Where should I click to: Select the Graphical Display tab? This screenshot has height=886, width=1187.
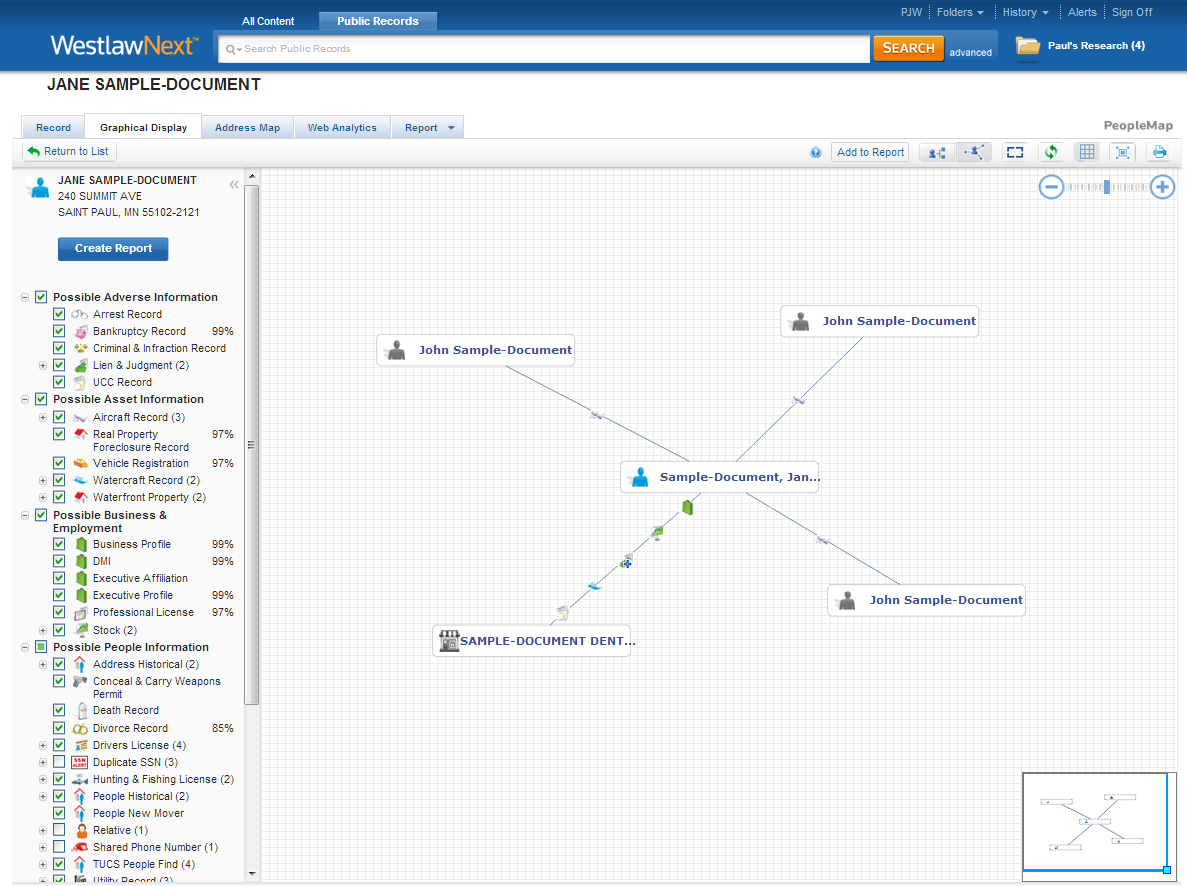[x=143, y=127]
